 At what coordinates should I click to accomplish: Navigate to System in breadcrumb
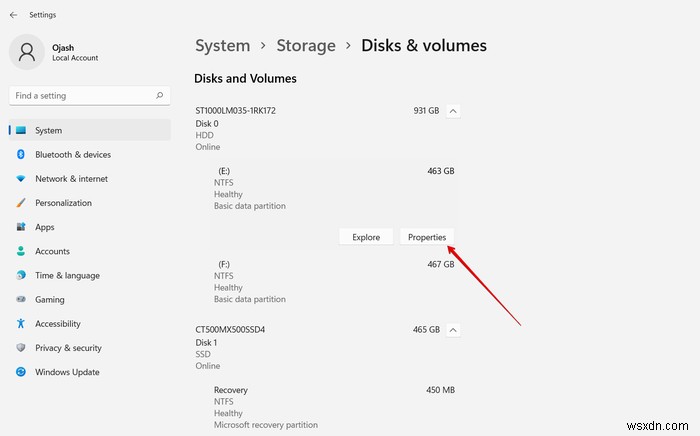click(x=222, y=45)
